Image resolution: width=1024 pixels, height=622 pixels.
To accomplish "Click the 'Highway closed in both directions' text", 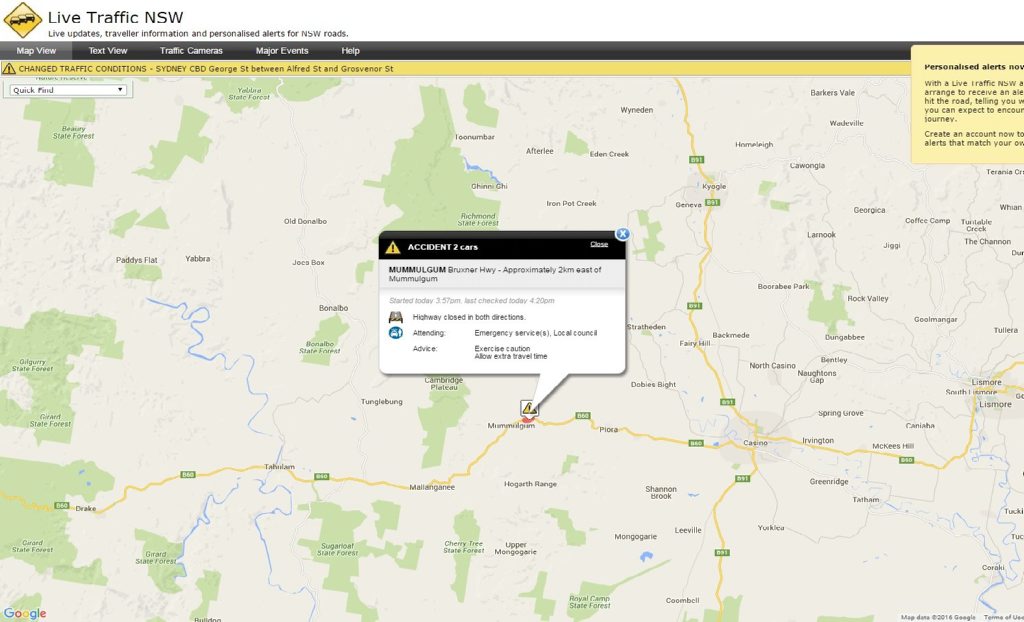I will pos(469,318).
